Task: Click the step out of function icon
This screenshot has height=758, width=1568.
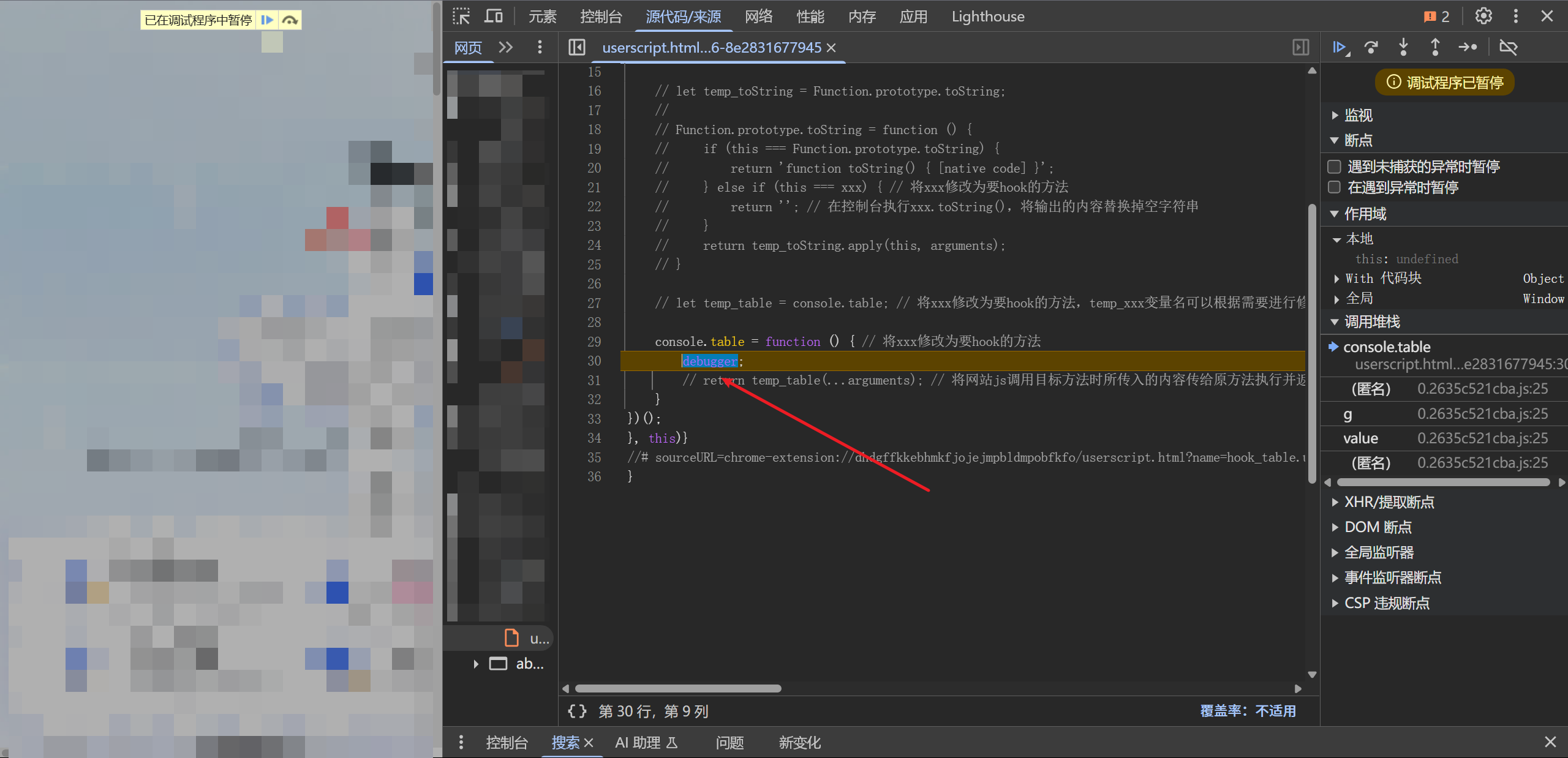Action: click(x=1435, y=47)
